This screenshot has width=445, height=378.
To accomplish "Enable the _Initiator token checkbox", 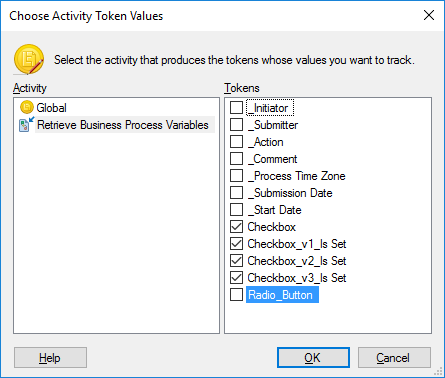I will click(236, 108).
